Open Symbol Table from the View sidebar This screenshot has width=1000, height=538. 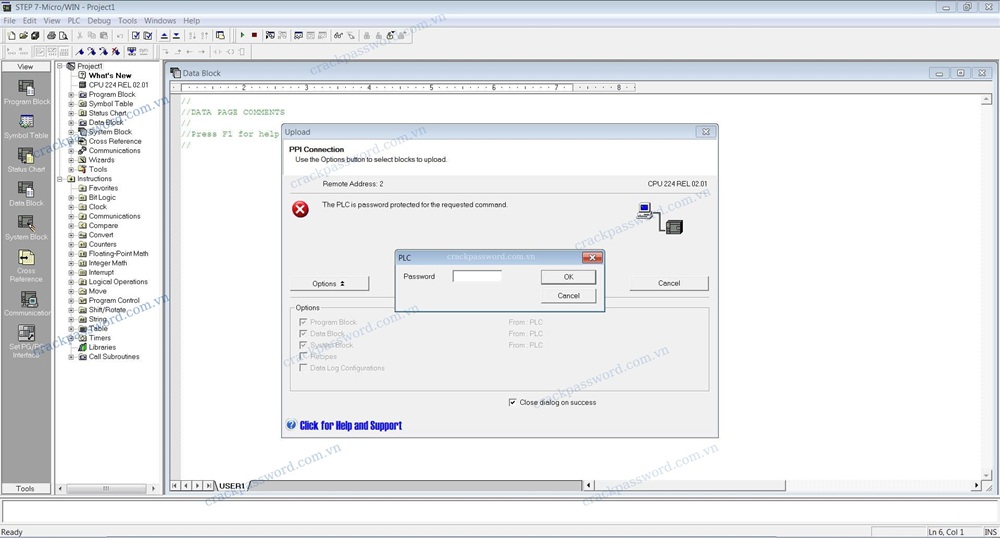point(26,125)
